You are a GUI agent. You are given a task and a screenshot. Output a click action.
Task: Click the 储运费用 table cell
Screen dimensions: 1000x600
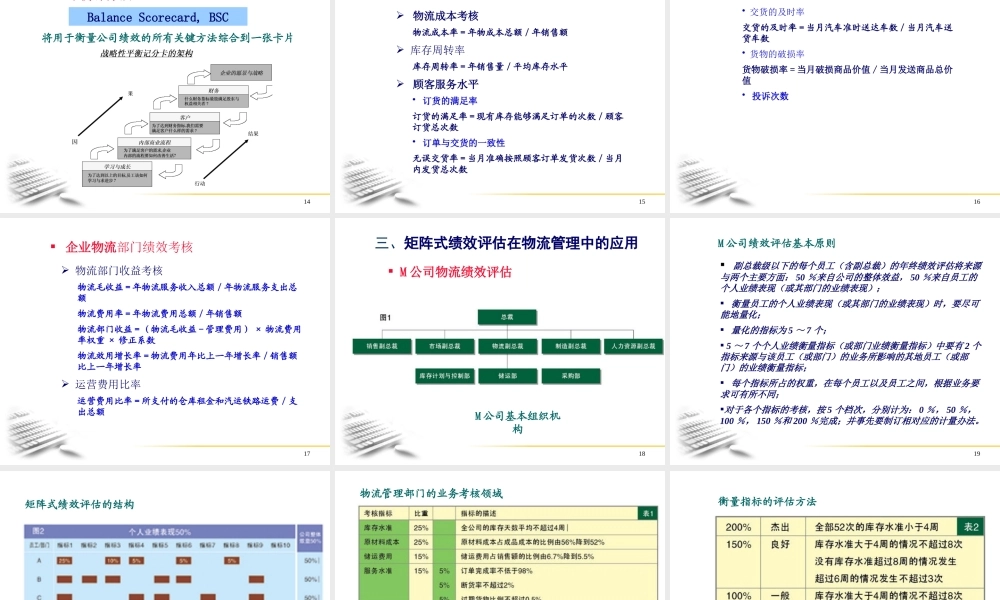(384, 557)
